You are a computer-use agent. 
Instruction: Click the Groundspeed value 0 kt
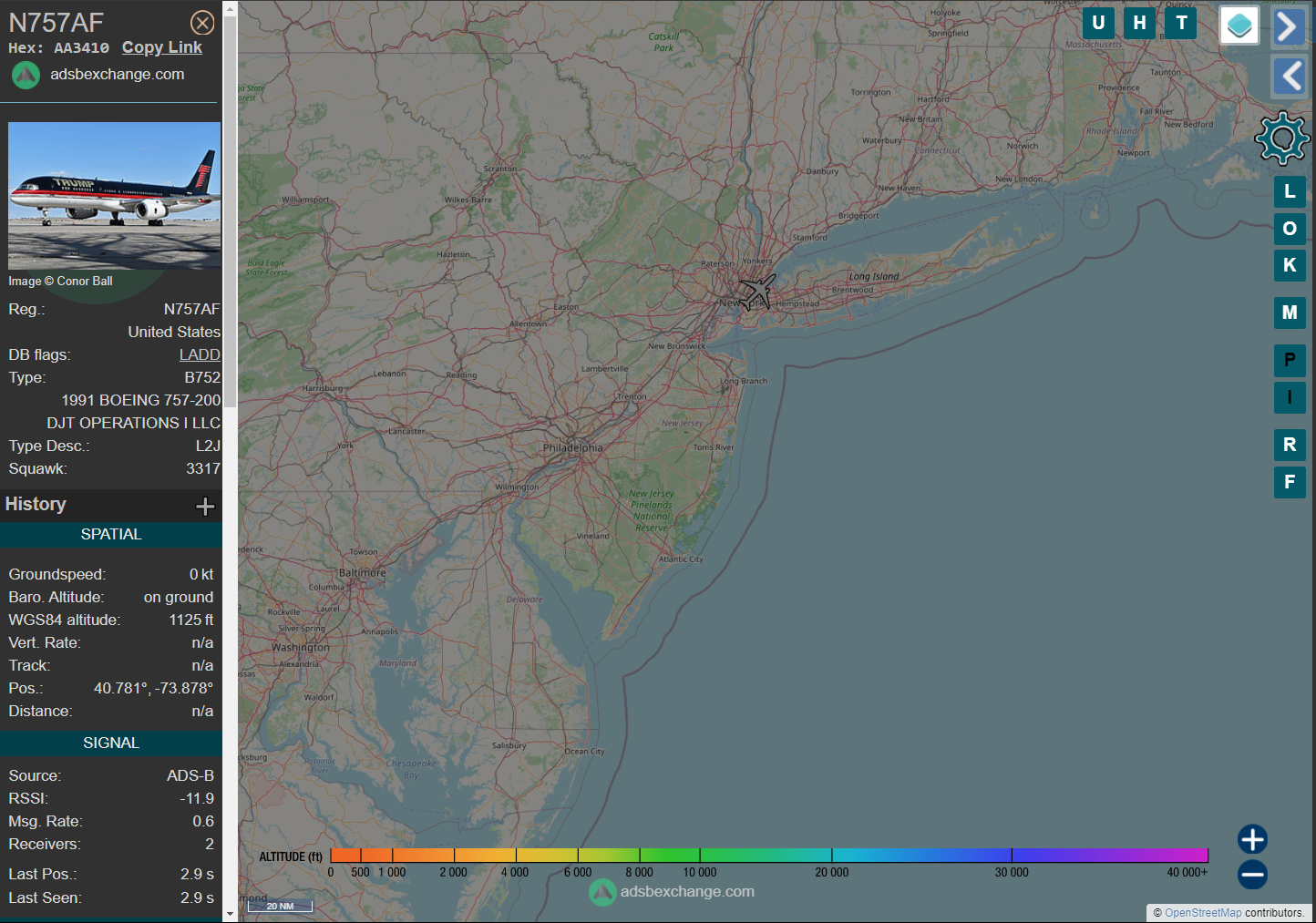point(201,574)
